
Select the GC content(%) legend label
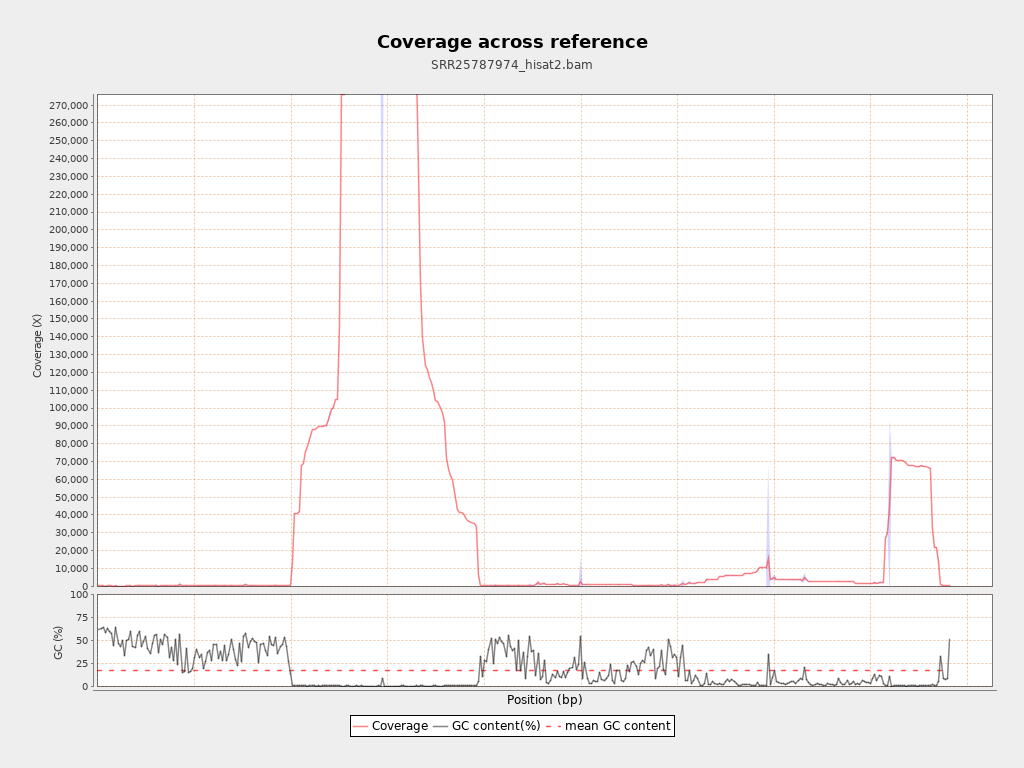click(496, 726)
